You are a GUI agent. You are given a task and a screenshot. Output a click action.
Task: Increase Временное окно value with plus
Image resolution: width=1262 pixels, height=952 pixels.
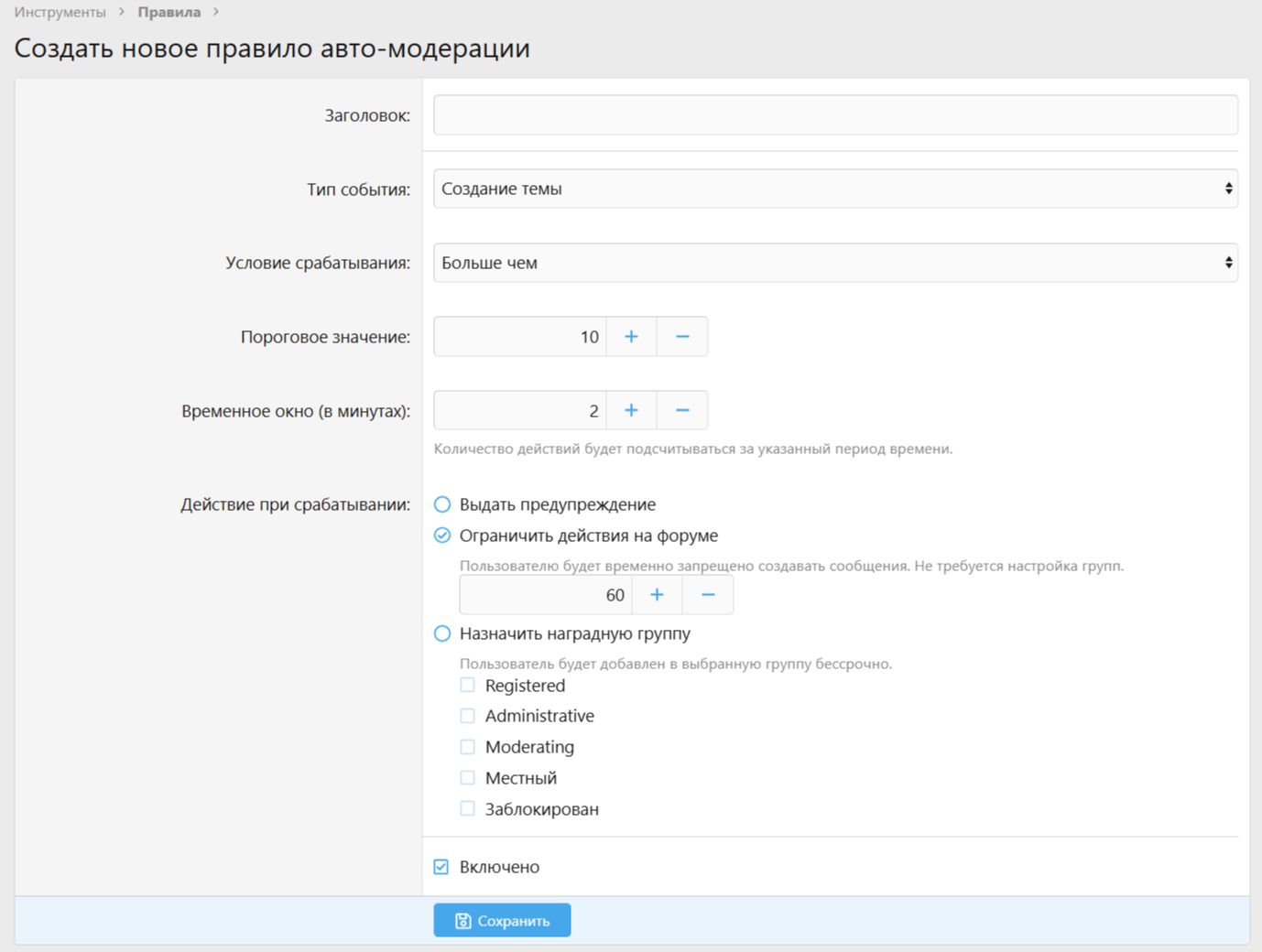pos(631,411)
